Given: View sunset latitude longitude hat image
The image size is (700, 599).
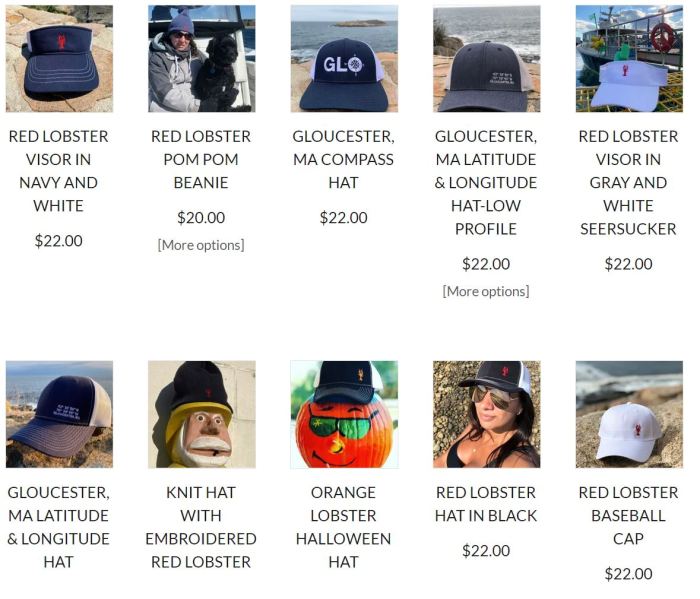Looking at the screenshot, I should pos(59,414).
